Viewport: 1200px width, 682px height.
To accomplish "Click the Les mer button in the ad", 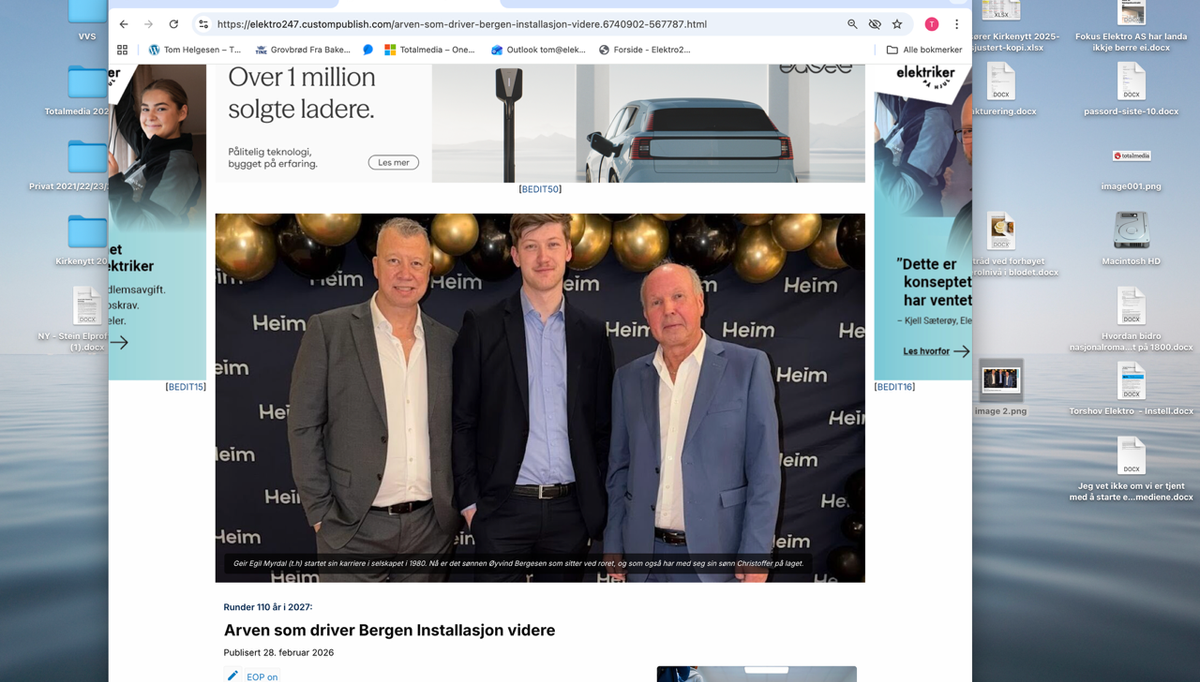I will coord(393,162).
